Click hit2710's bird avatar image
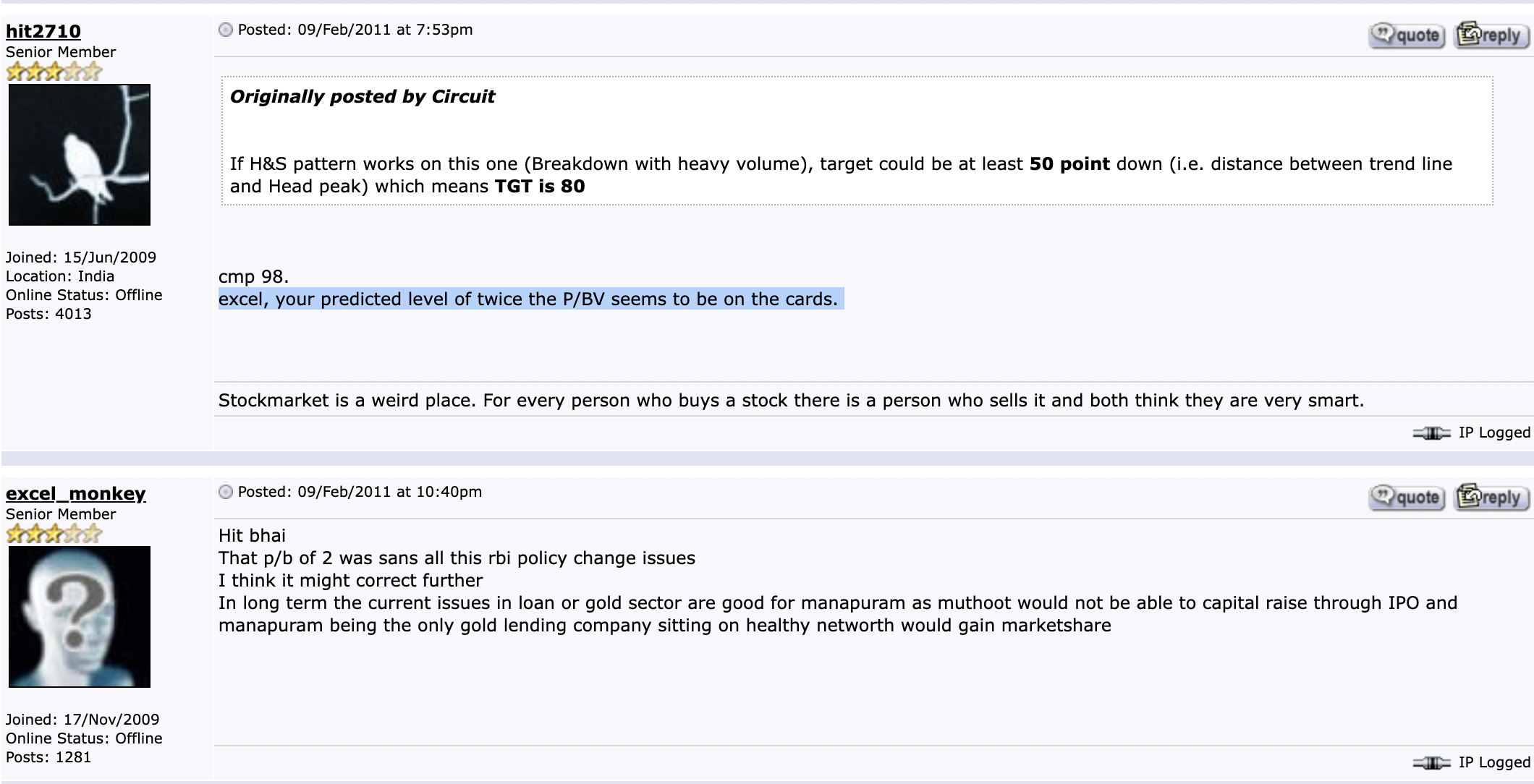Image resolution: width=1534 pixels, height=784 pixels. (x=80, y=155)
